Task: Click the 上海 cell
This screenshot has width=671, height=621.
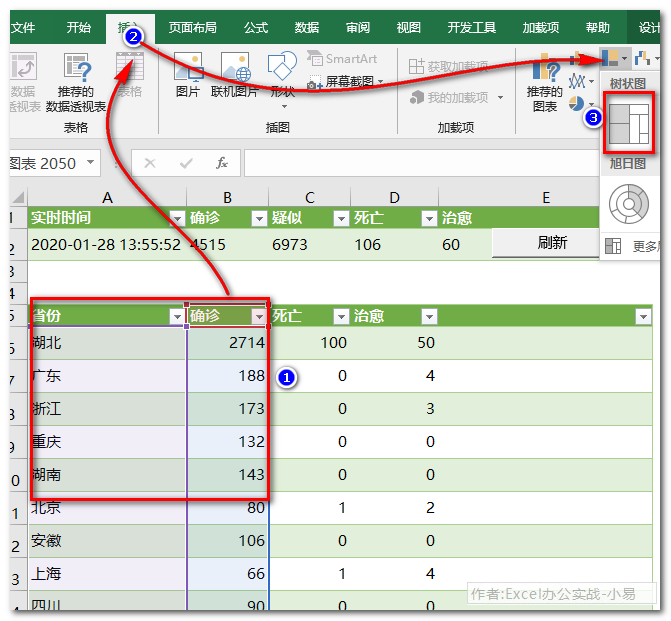Action: [107, 574]
